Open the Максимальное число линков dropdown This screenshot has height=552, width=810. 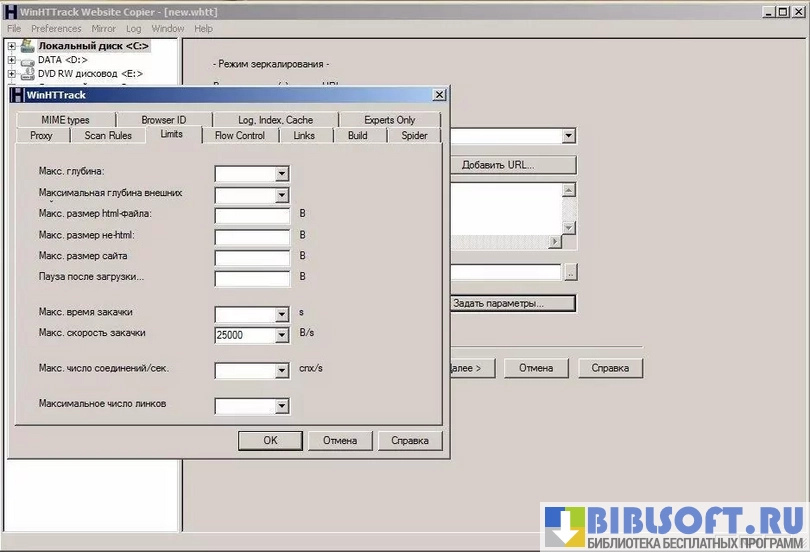(281, 406)
